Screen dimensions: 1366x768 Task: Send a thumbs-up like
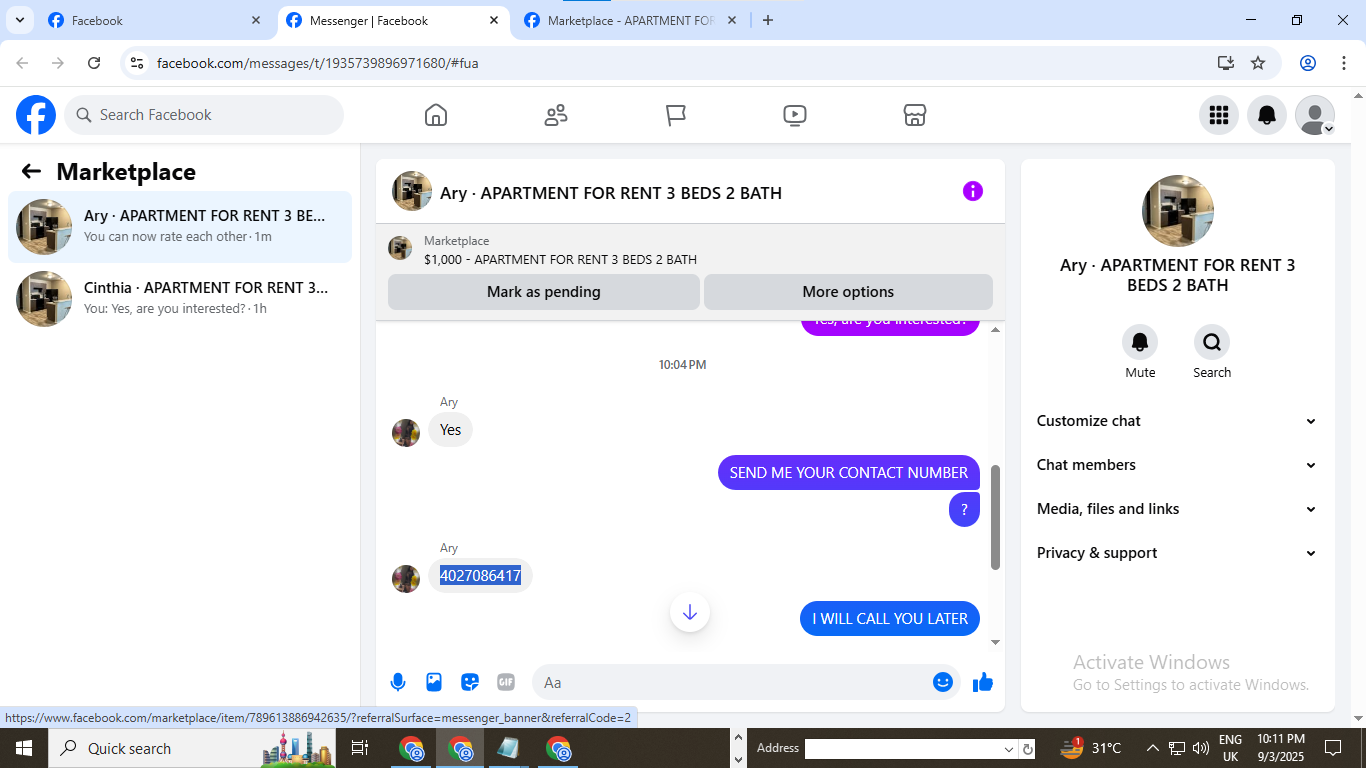click(983, 682)
